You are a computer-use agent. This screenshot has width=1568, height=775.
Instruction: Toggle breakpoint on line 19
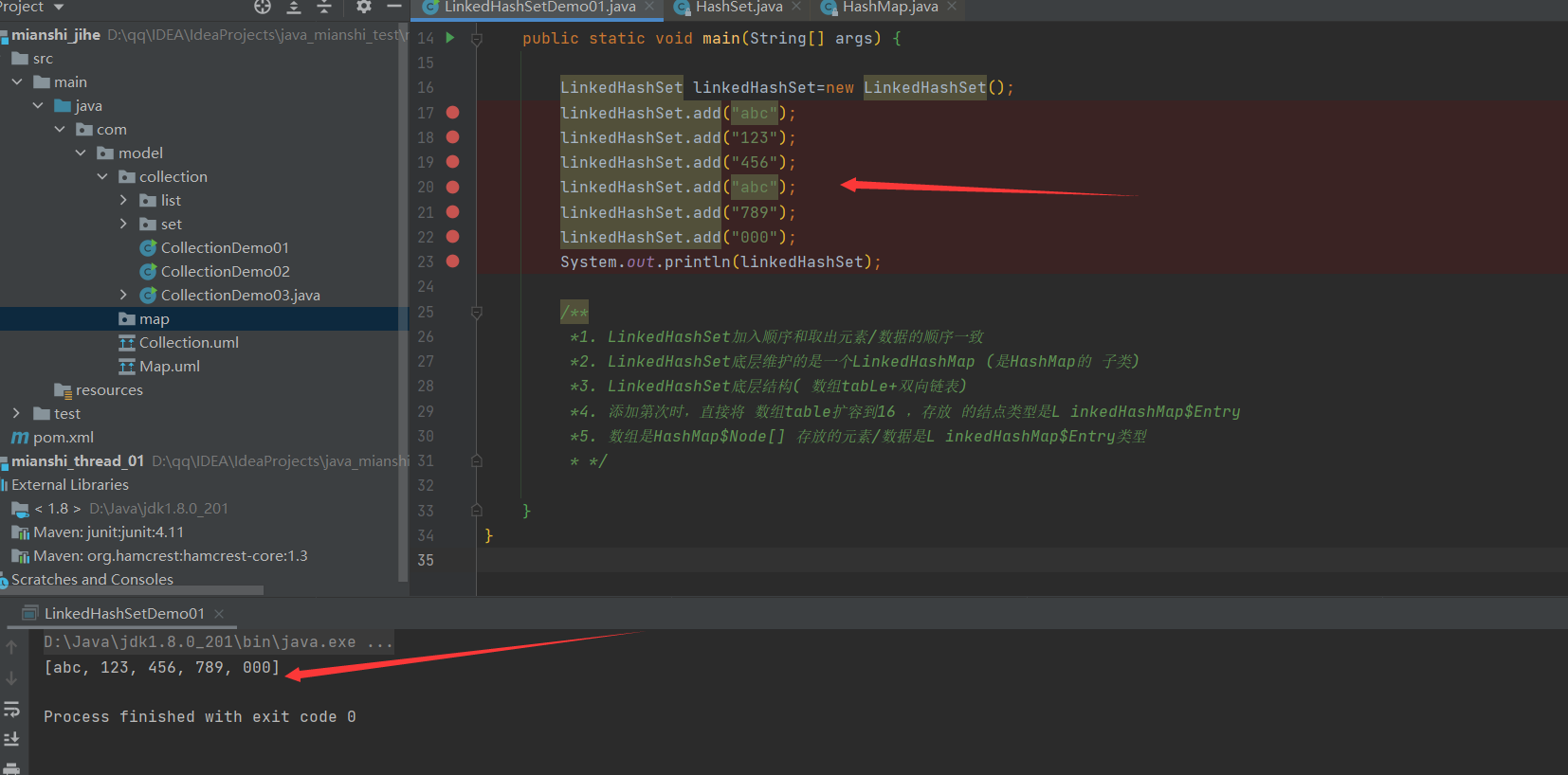pyautogui.click(x=453, y=162)
